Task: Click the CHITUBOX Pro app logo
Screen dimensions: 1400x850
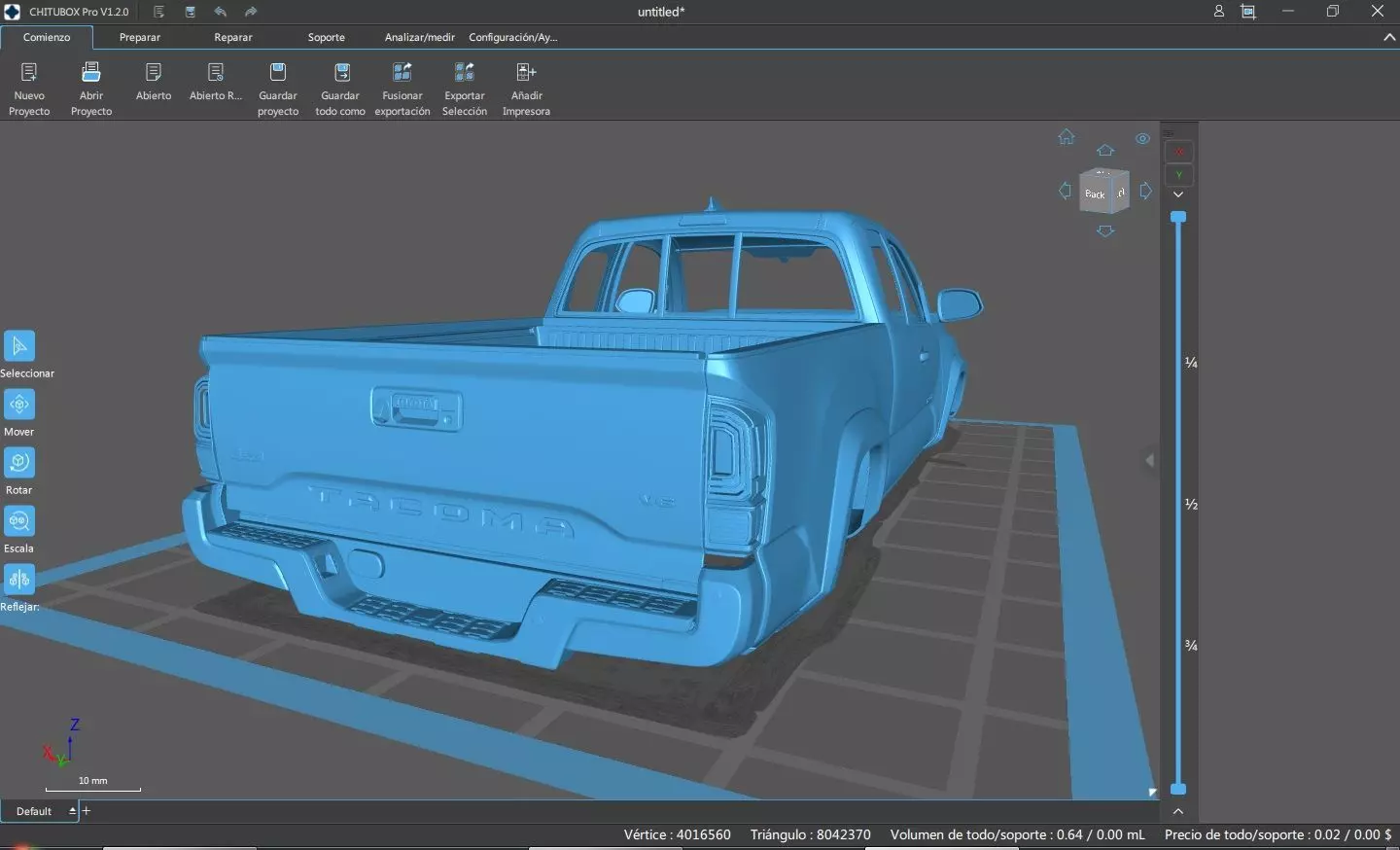Action: point(12,12)
